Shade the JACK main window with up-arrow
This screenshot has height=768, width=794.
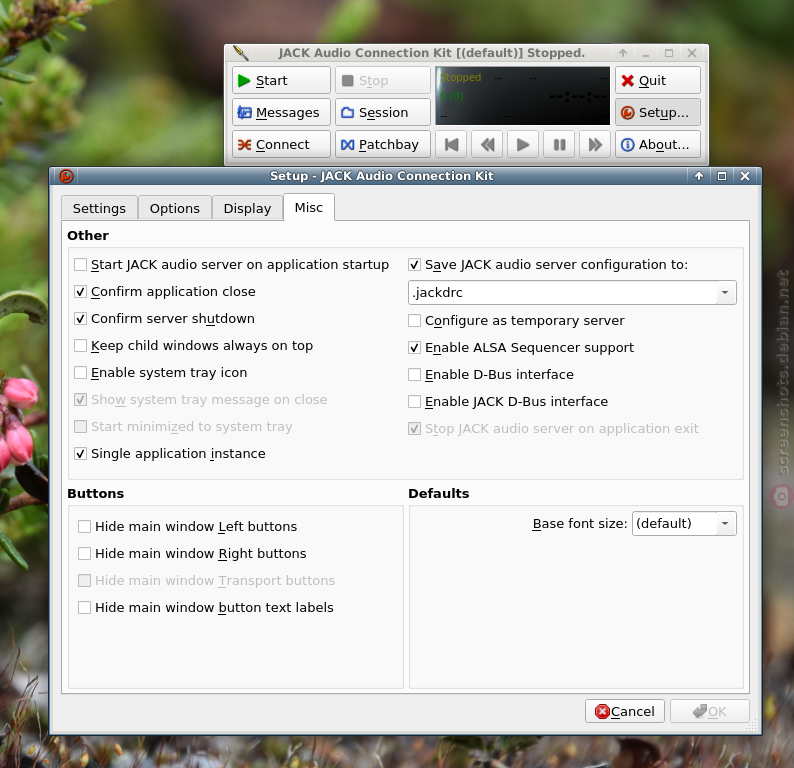(x=623, y=53)
